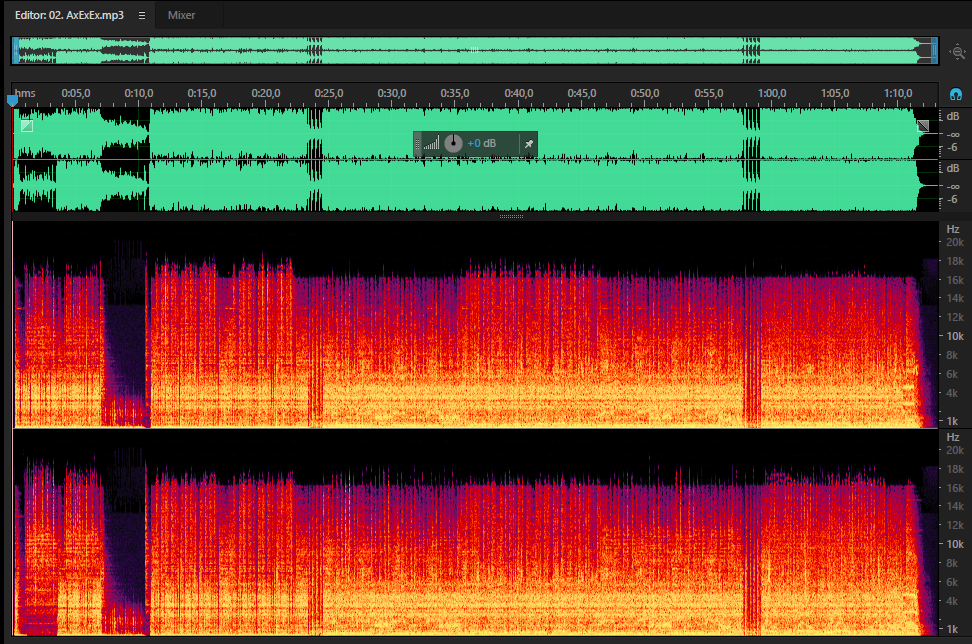Click the right-channel dB scale label
The width and height of the screenshot is (972, 644).
pos(953,168)
